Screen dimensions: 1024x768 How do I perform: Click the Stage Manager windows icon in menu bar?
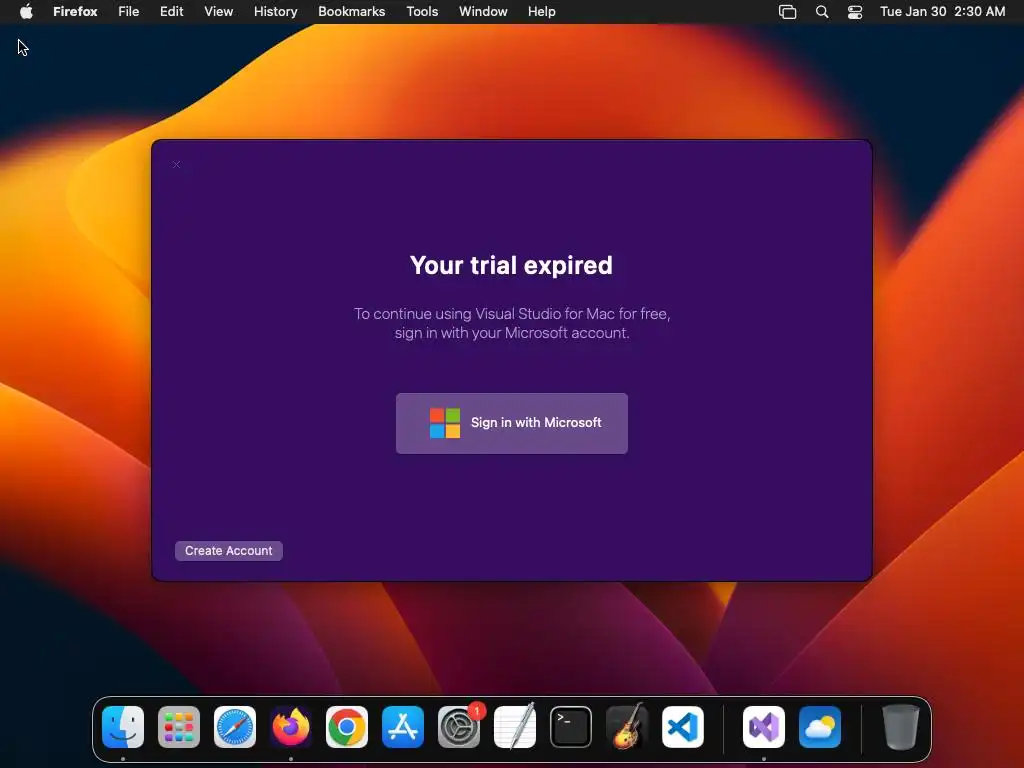tap(788, 12)
